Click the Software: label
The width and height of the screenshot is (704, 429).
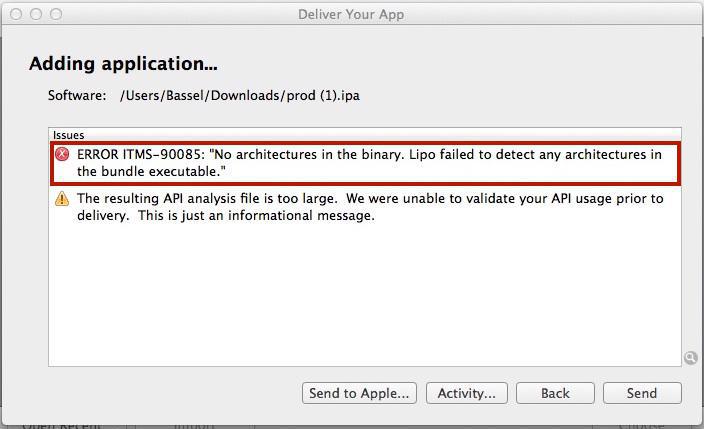click(x=76, y=96)
